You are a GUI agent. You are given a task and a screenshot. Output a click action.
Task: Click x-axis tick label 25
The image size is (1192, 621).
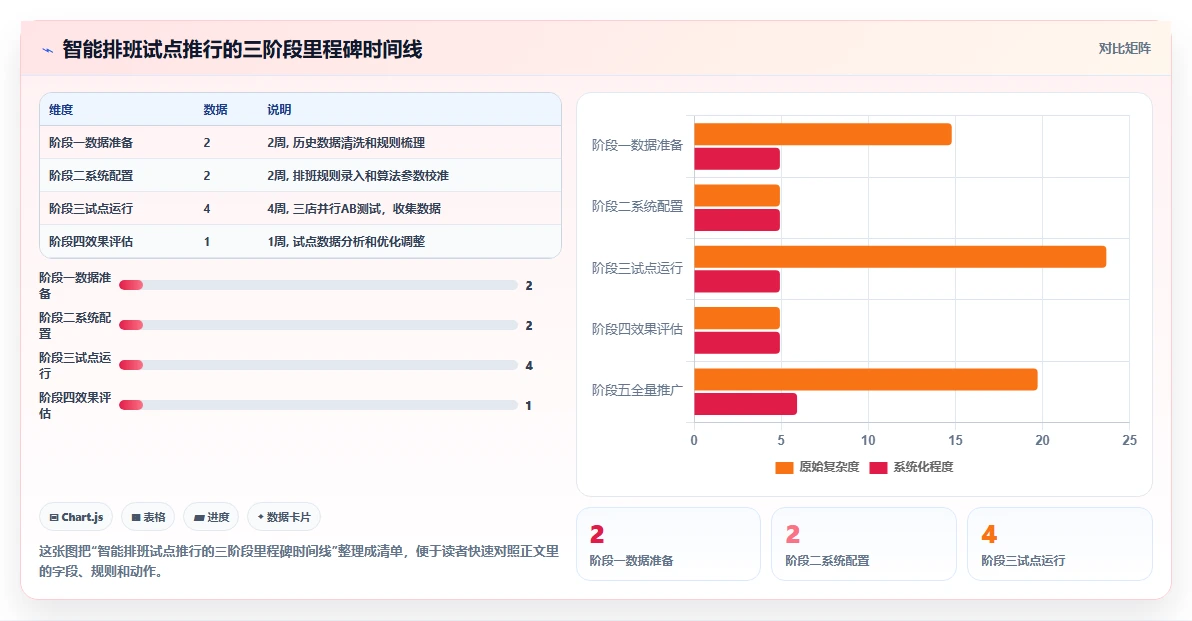(x=1130, y=440)
